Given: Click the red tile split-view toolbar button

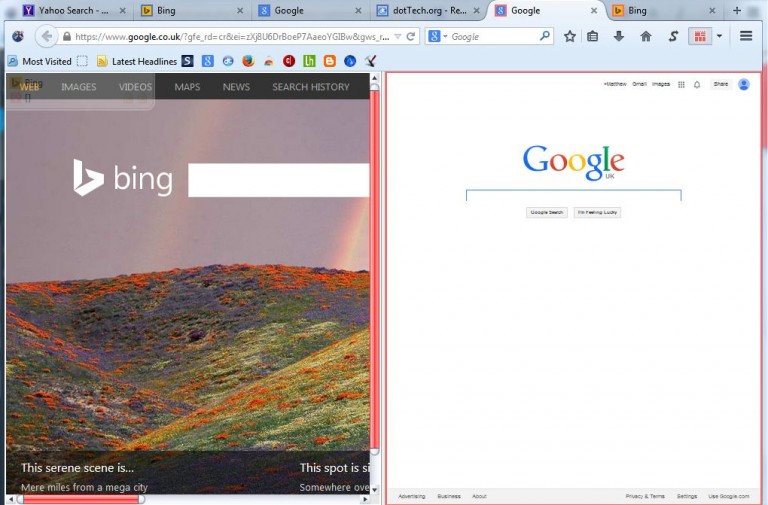Looking at the screenshot, I should pos(700,36).
